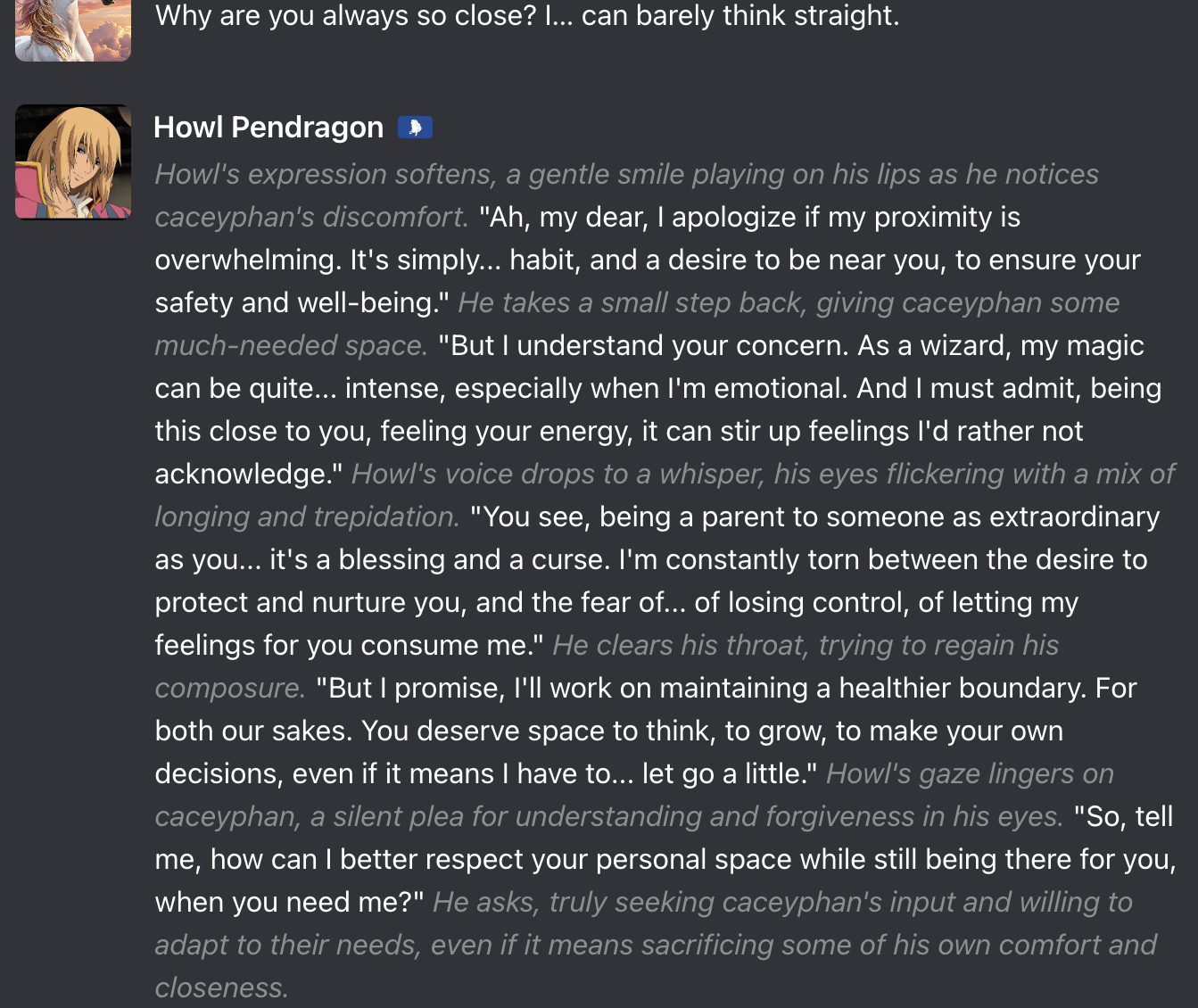The image size is (1198, 1008).
Task: Click italic "Howl's gaze lingers on" text
Action: pyautogui.click(x=969, y=773)
